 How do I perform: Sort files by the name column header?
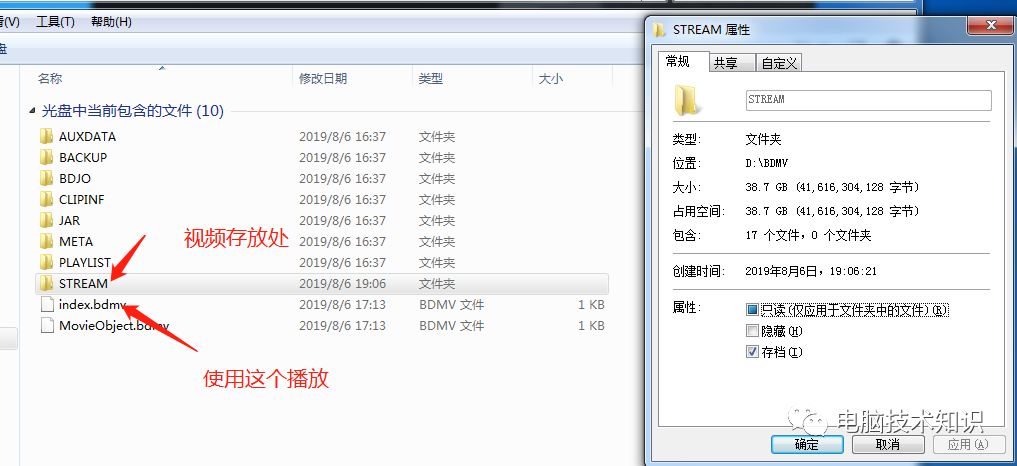50,78
